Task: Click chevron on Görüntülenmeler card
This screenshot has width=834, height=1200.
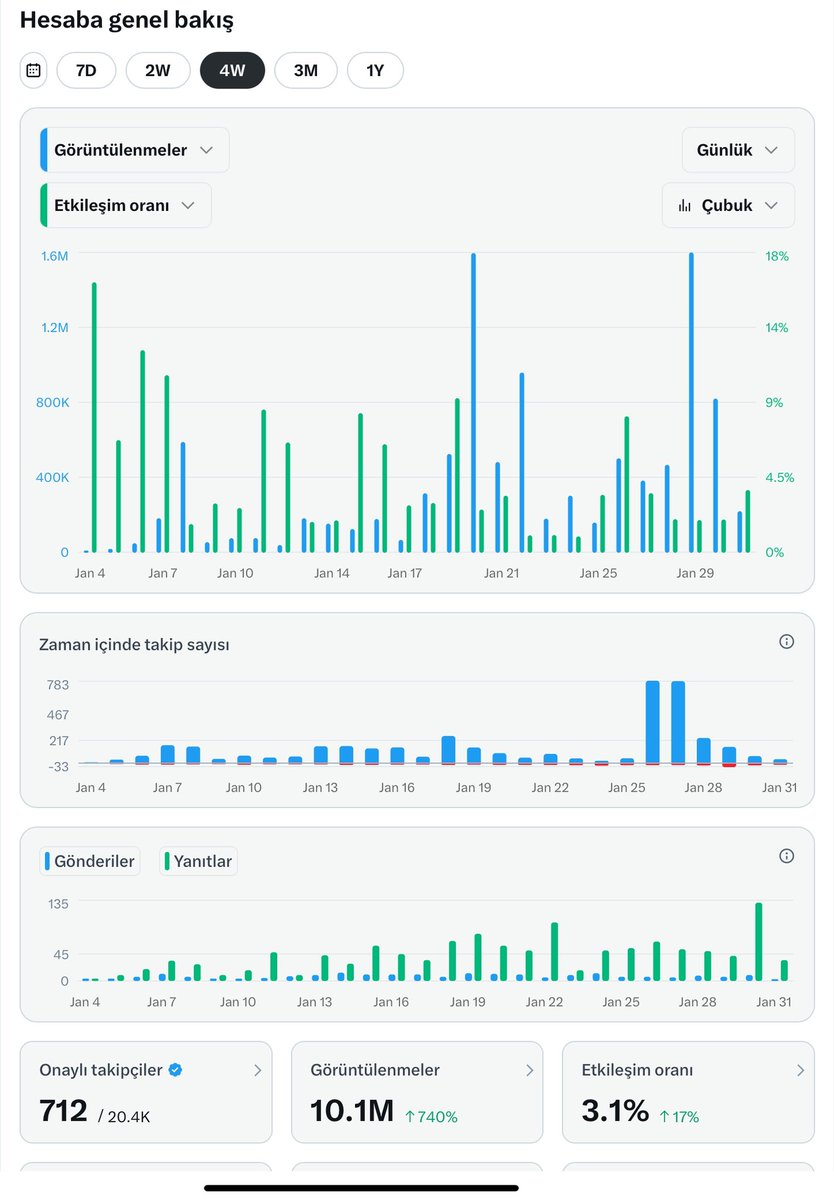Action: pos(528,1070)
